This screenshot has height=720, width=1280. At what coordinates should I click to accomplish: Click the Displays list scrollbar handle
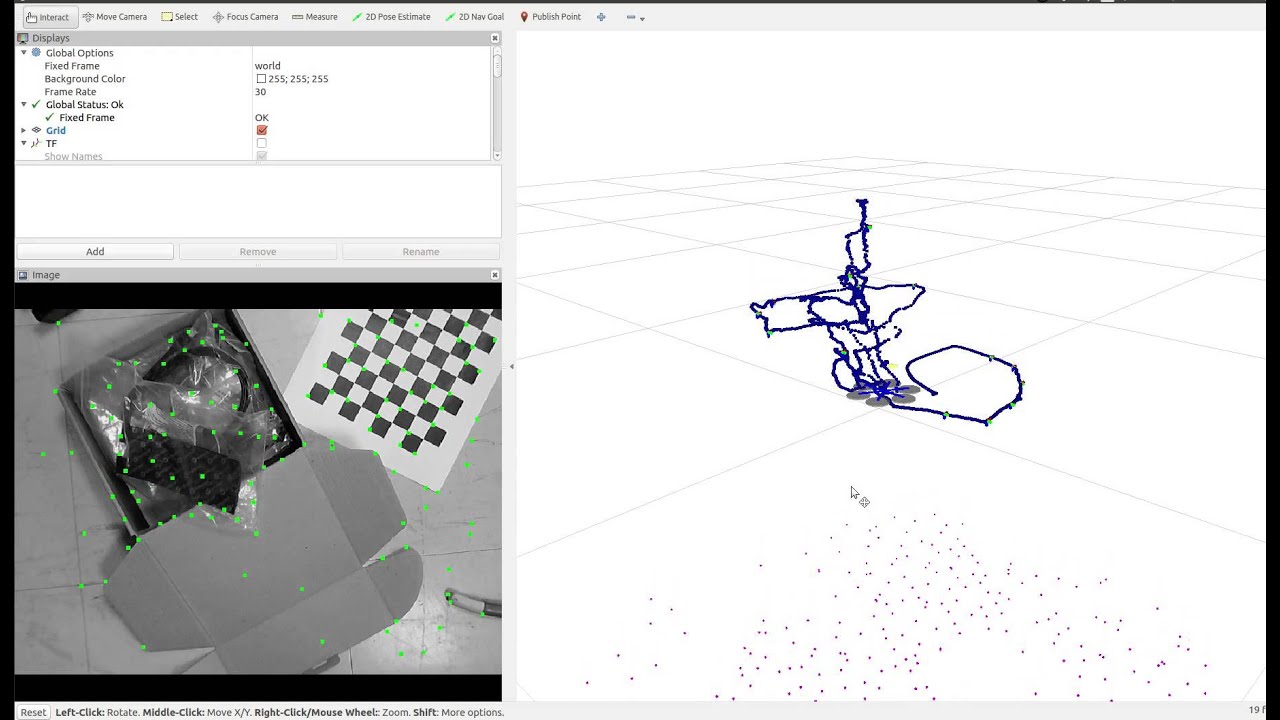(x=497, y=67)
